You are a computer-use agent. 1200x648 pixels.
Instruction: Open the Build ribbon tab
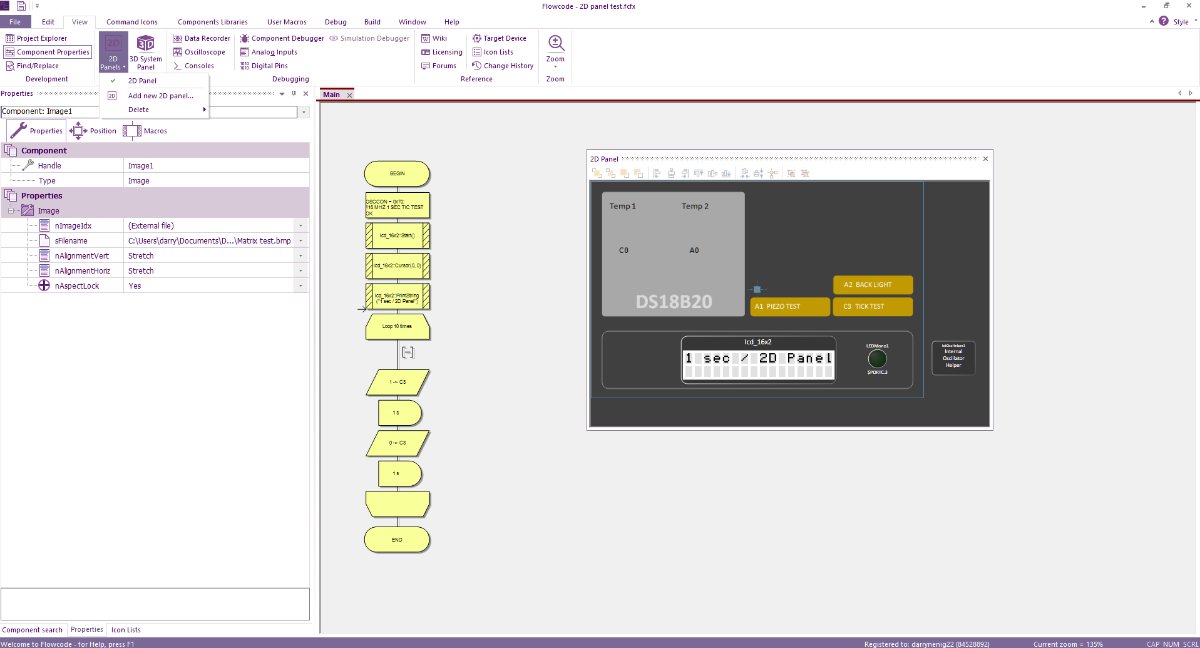tap(372, 21)
